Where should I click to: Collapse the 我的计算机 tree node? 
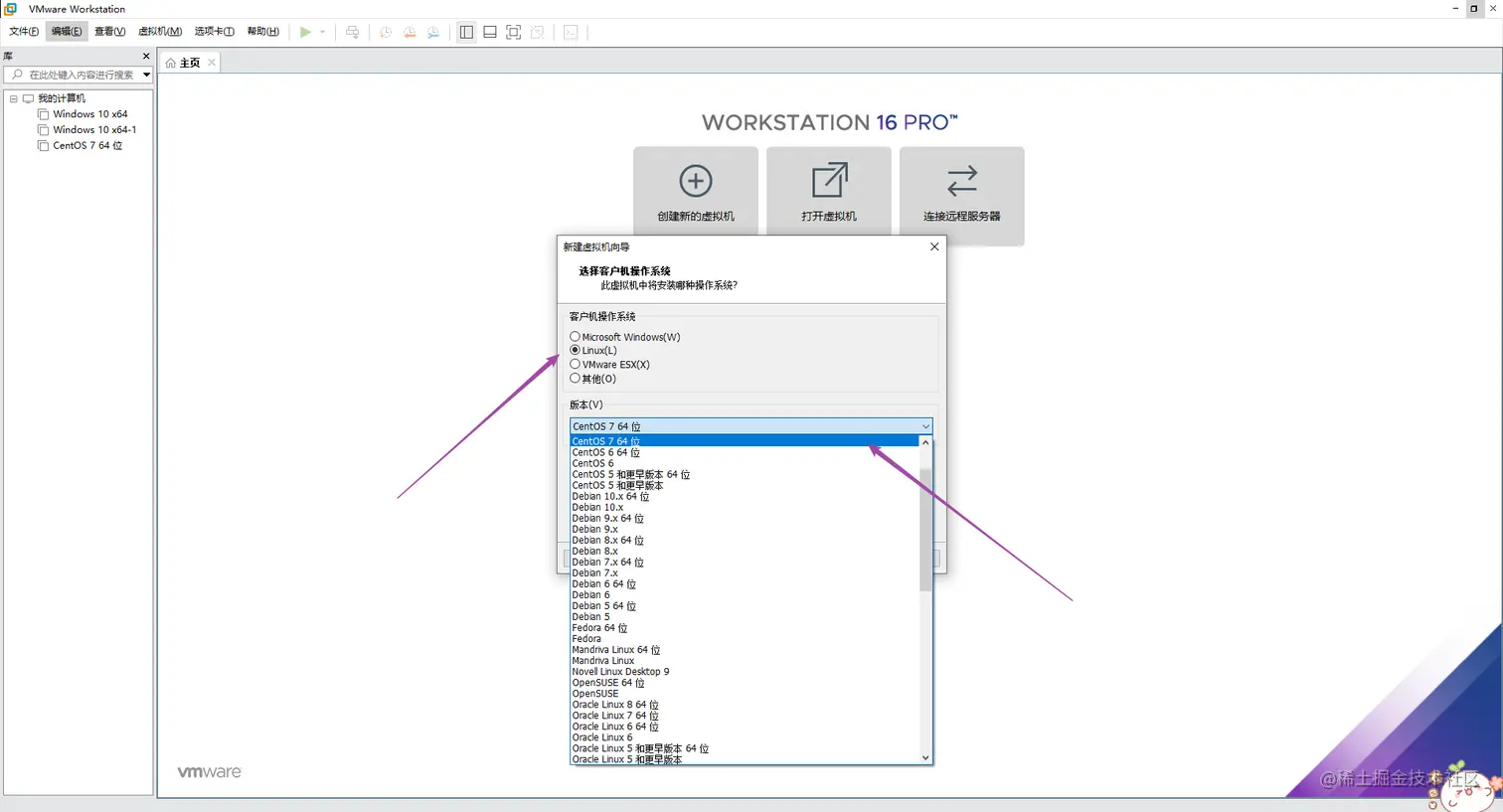pyautogui.click(x=13, y=98)
